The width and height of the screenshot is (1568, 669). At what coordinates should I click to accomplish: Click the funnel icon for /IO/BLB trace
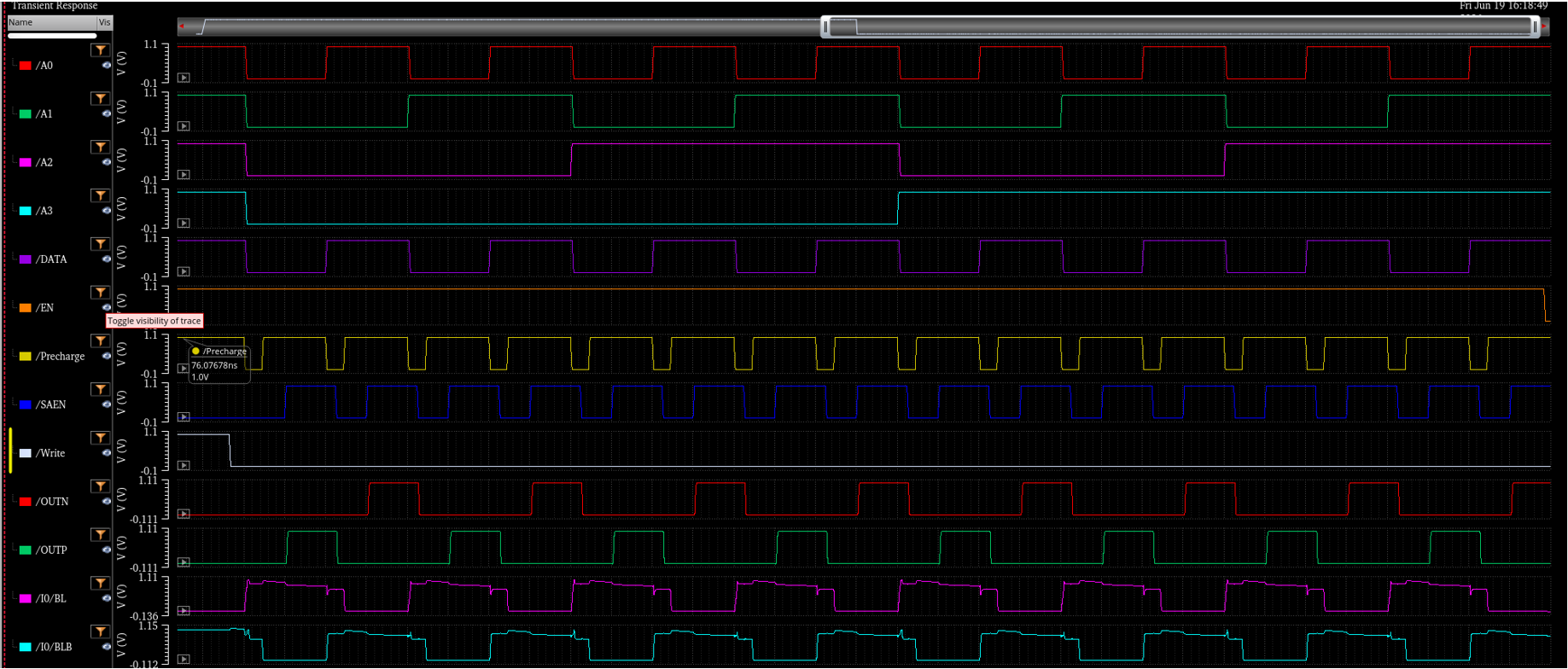click(x=101, y=632)
